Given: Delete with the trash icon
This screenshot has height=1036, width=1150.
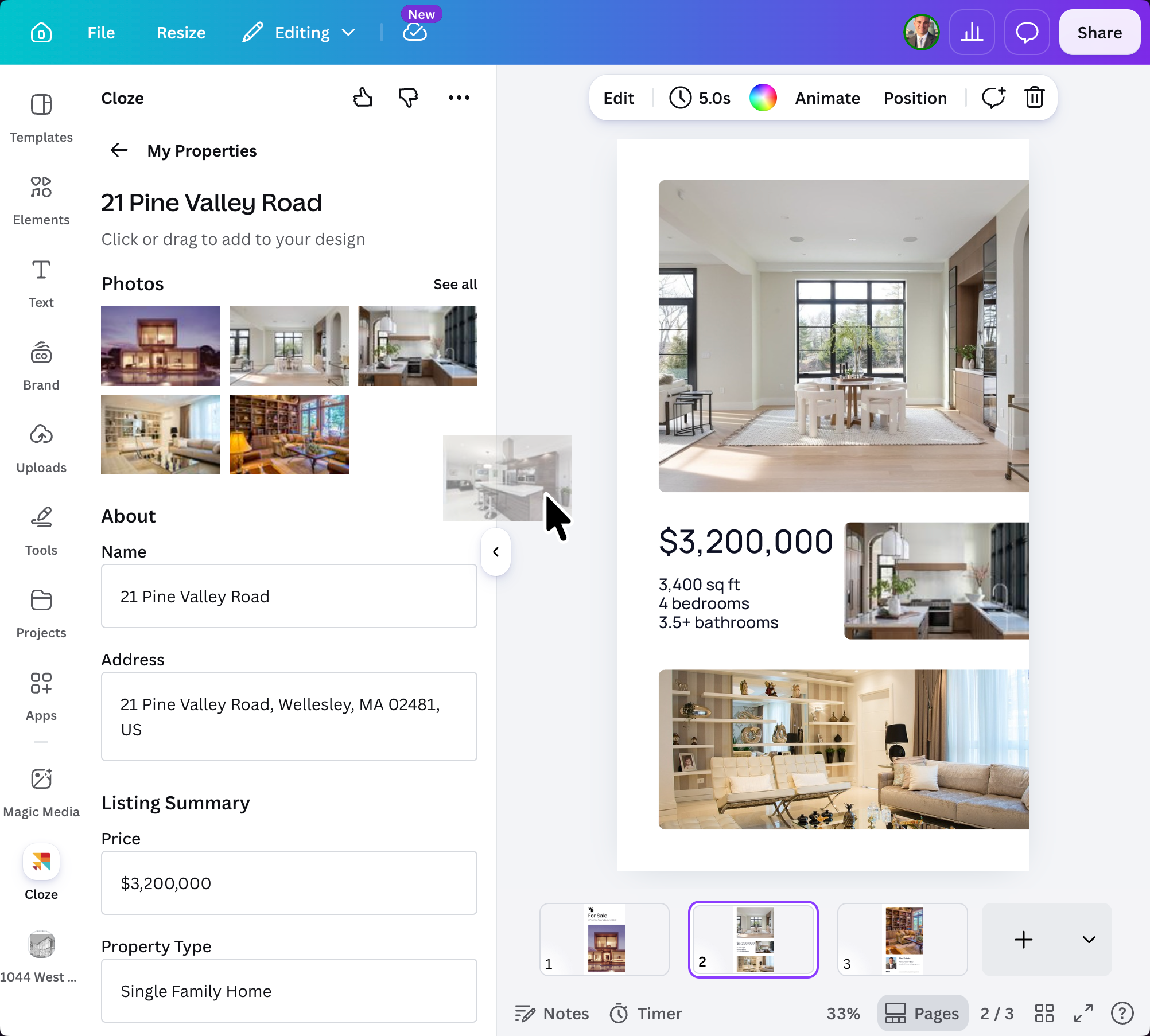Looking at the screenshot, I should click(1035, 98).
